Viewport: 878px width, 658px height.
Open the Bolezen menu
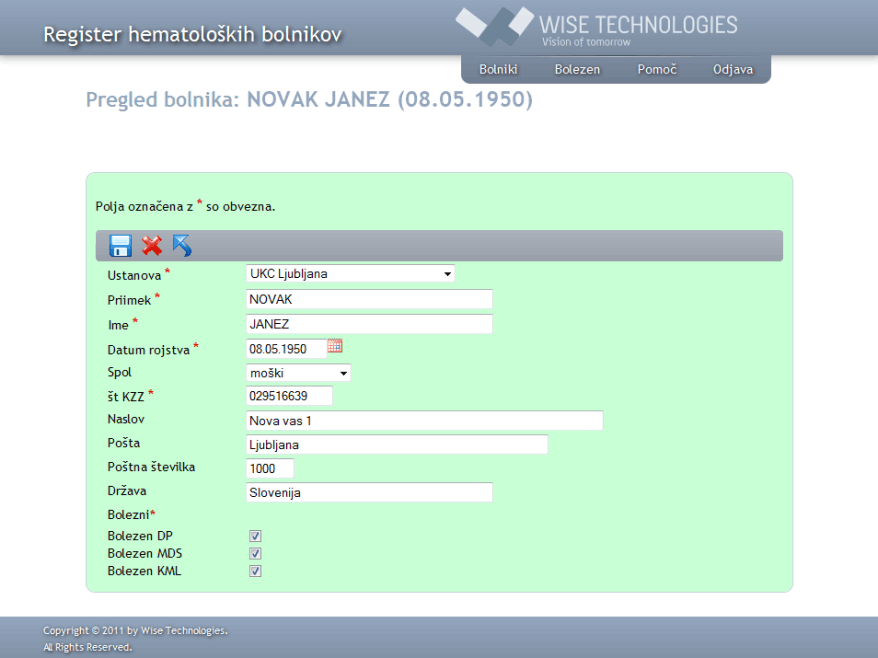coord(577,69)
